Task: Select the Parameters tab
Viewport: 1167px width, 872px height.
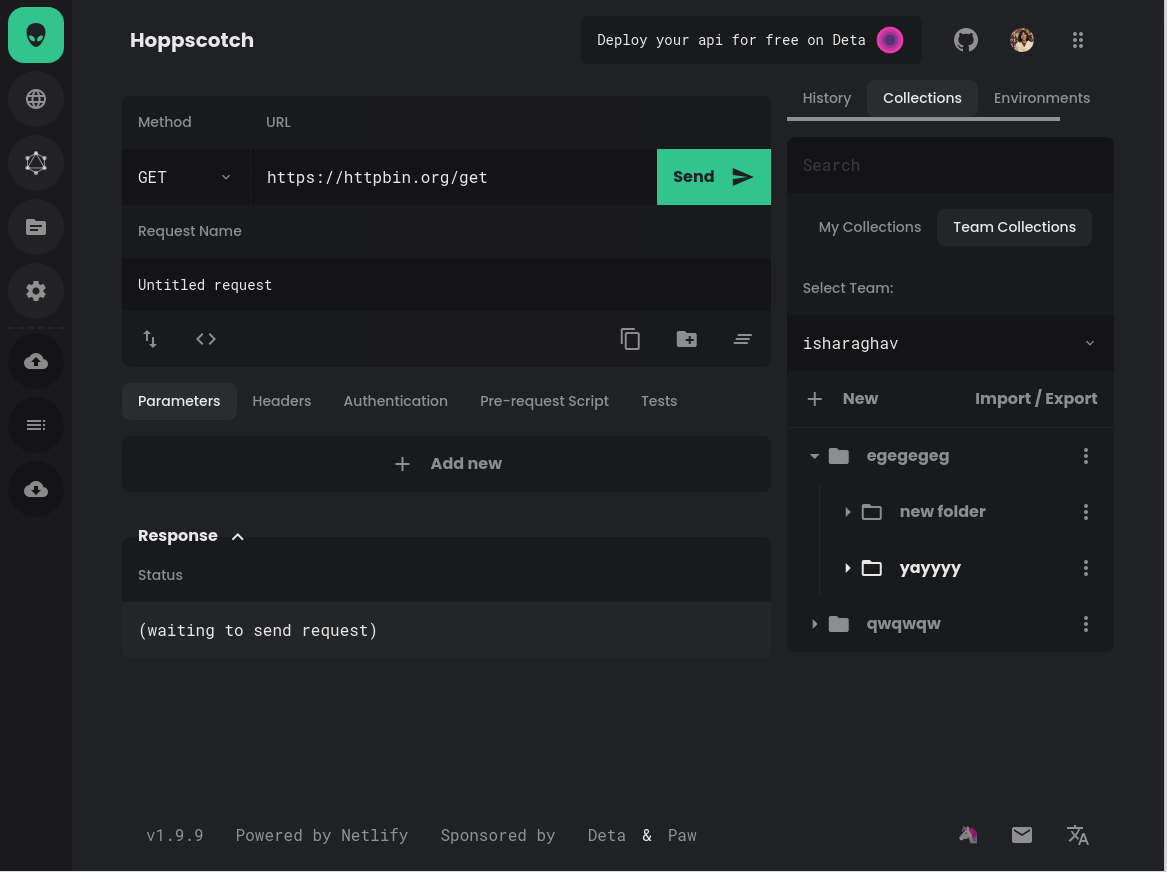Action: (x=179, y=401)
